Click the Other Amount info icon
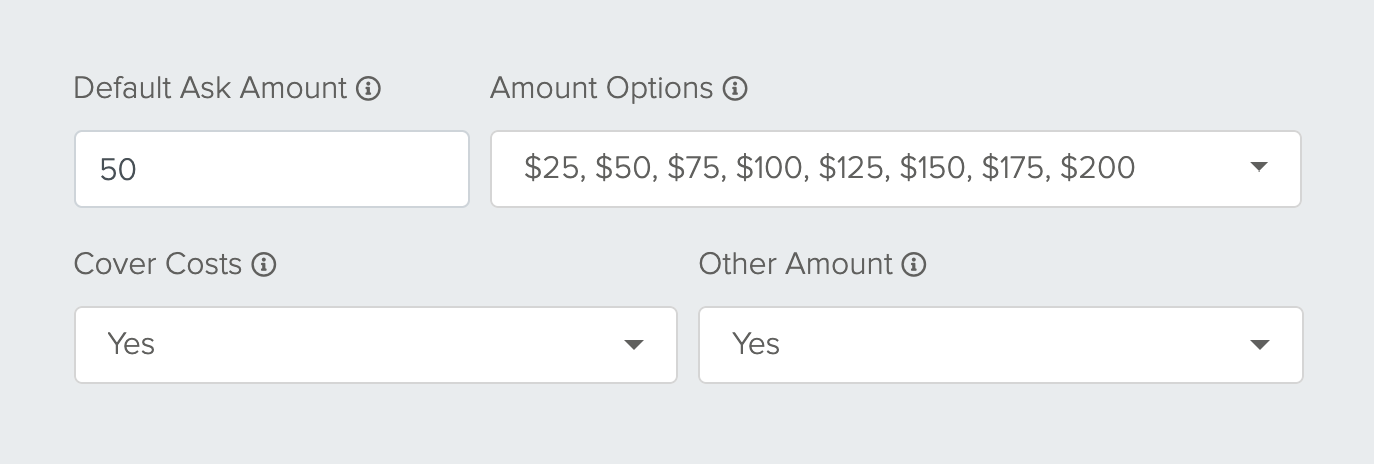The width and height of the screenshot is (1374, 464). pyautogui.click(x=914, y=265)
